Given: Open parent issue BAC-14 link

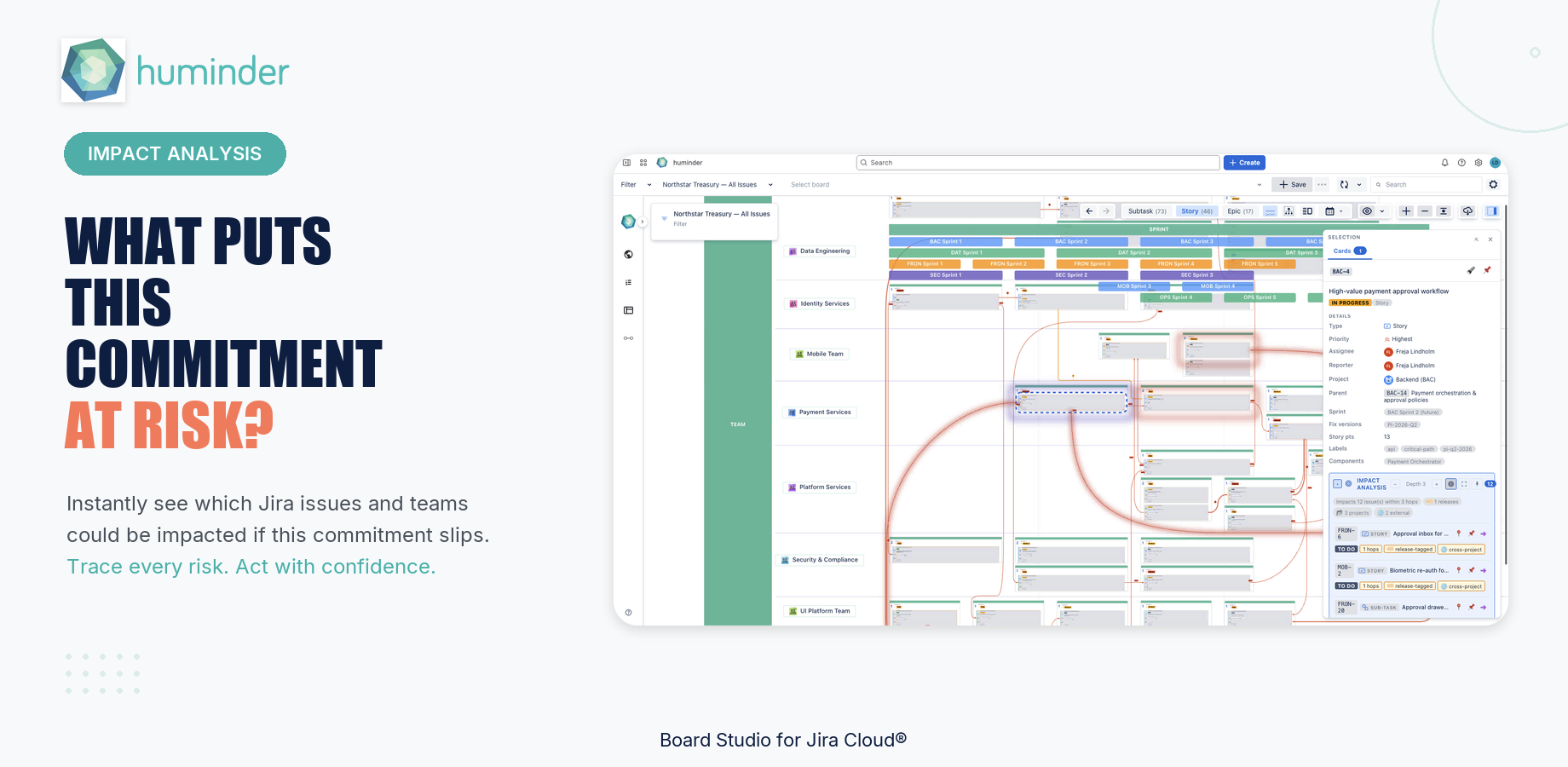Looking at the screenshot, I should [x=1397, y=393].
